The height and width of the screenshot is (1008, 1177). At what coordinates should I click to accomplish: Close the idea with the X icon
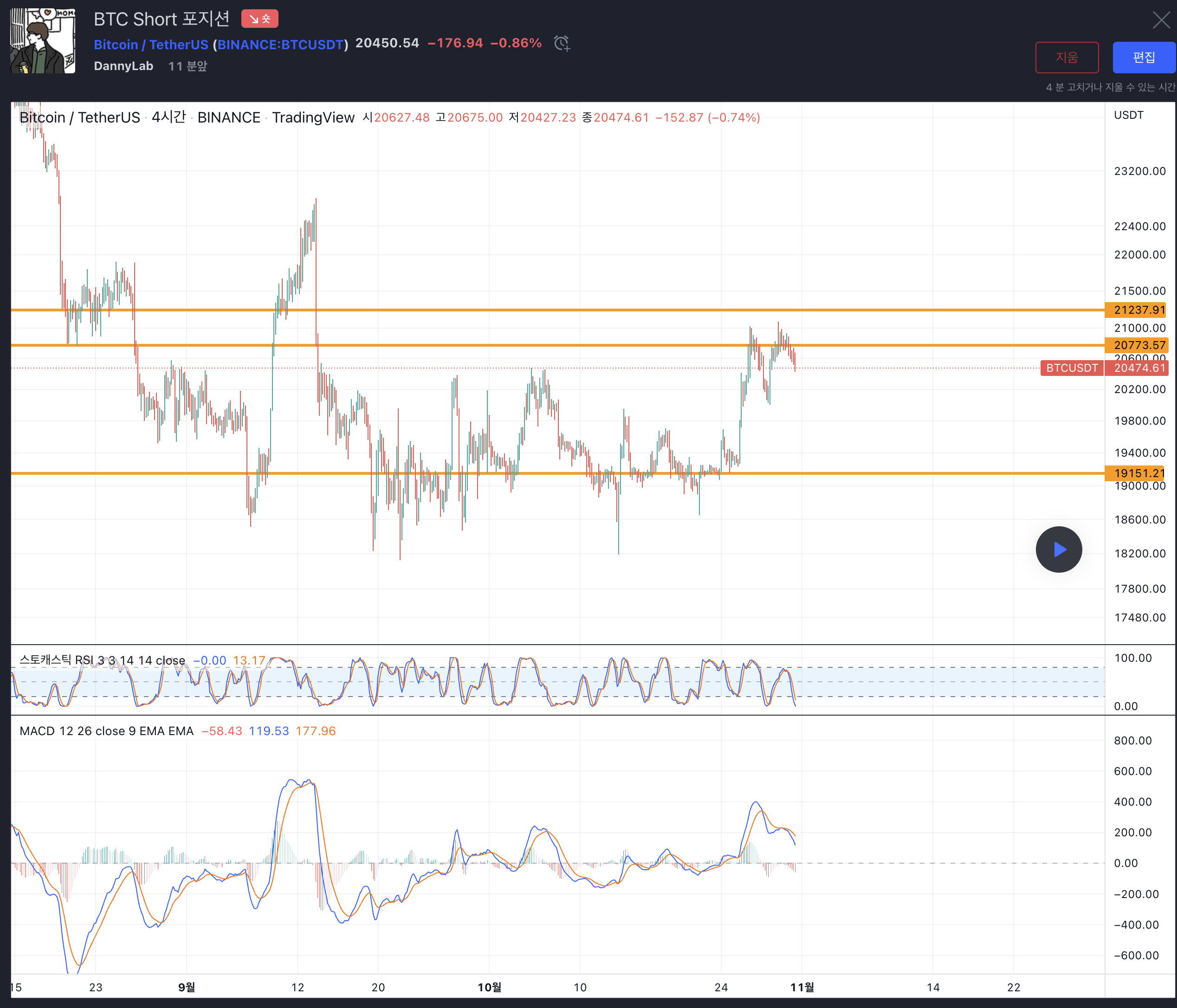1161,20
